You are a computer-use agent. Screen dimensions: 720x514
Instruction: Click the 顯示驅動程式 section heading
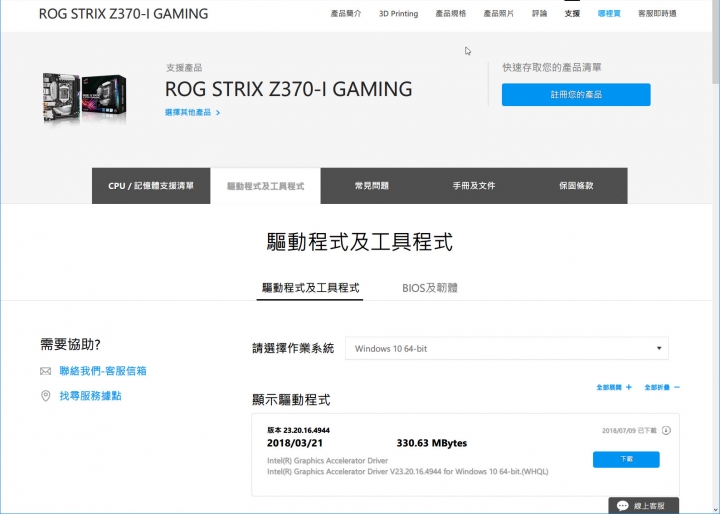click(x=291, y=400)
